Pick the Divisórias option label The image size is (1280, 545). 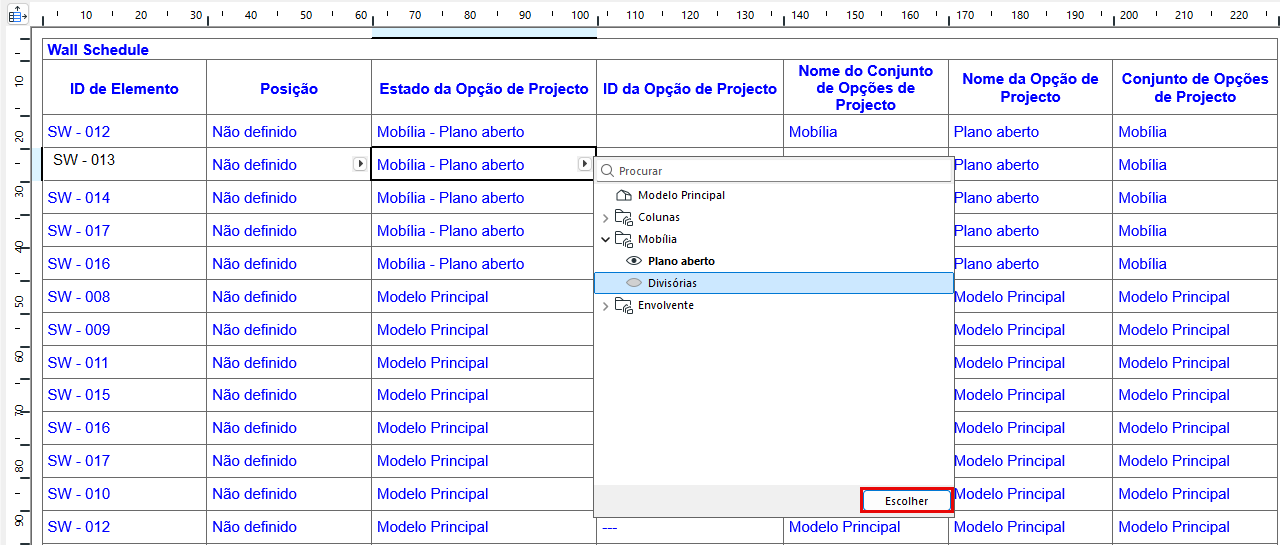pos(672,283)
